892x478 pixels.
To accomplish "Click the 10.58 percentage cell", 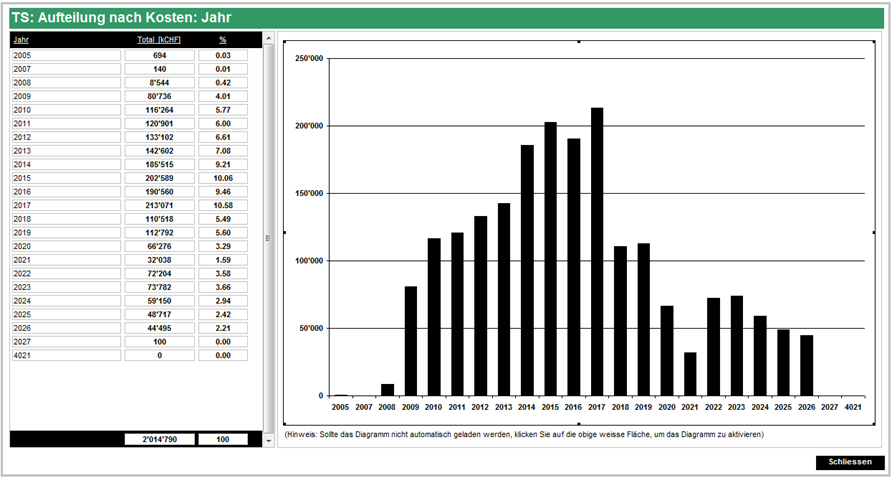I will click(222, 205).
